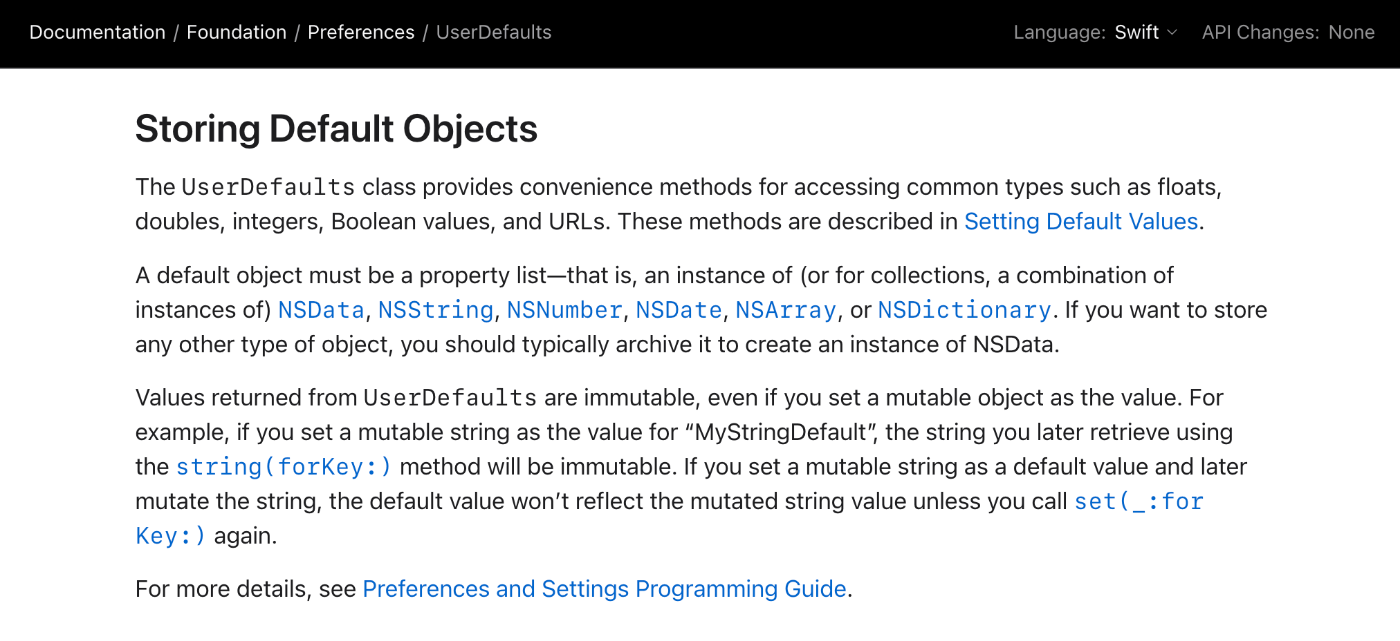Click the API Changes label
1400x641 pixels.
(x=1261, y=32)
